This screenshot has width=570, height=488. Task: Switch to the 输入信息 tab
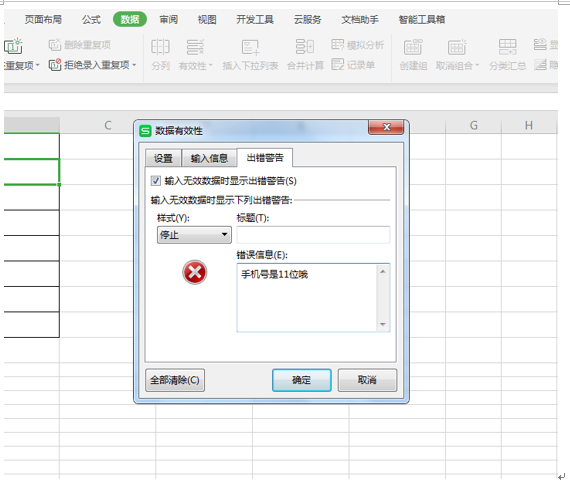pyautogui.click(x=209, y=158)
